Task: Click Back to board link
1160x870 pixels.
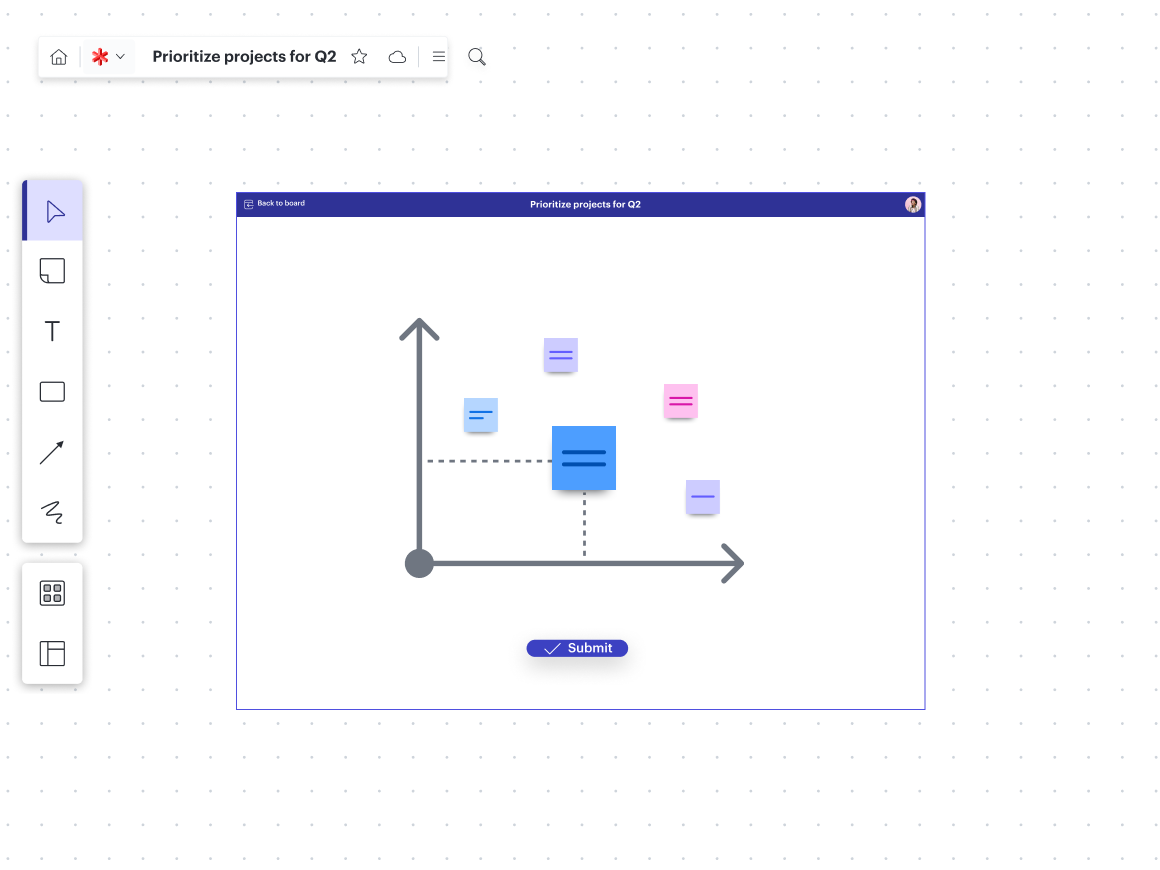Action: point(275,204)
